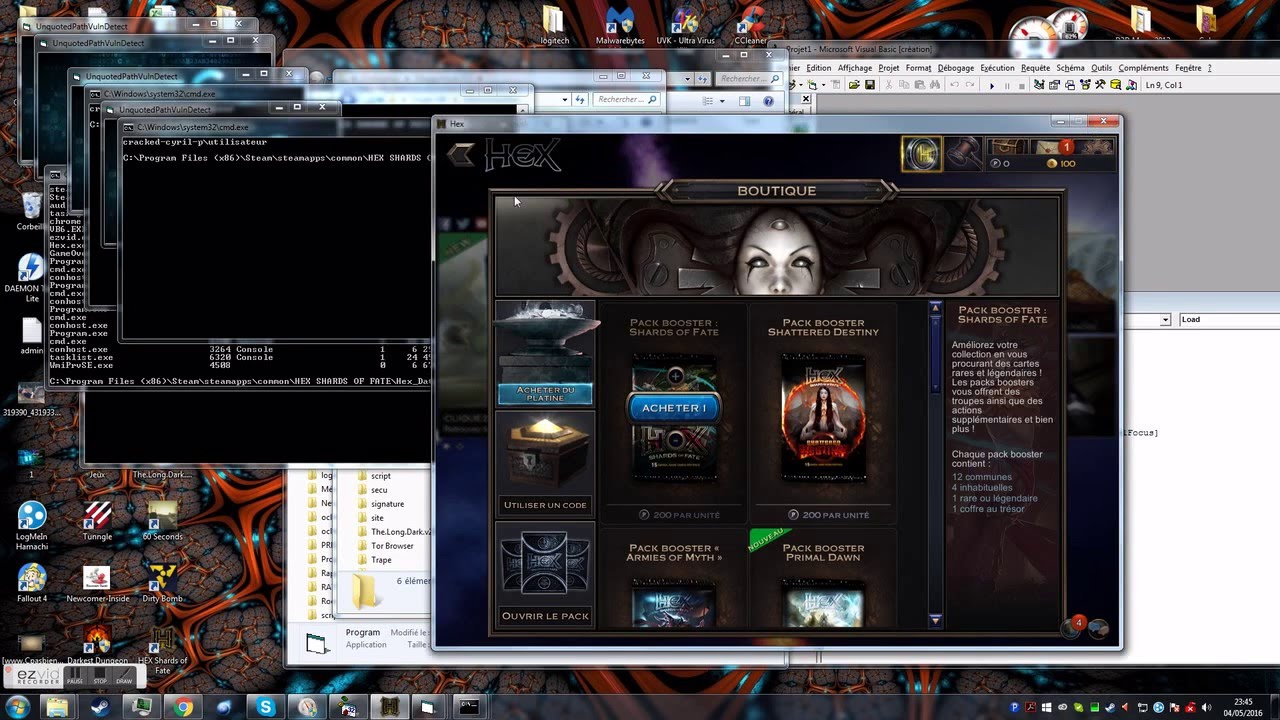
Task: Select the 60 Seconds desktop shortcut
Action: [x=162, y=521]
